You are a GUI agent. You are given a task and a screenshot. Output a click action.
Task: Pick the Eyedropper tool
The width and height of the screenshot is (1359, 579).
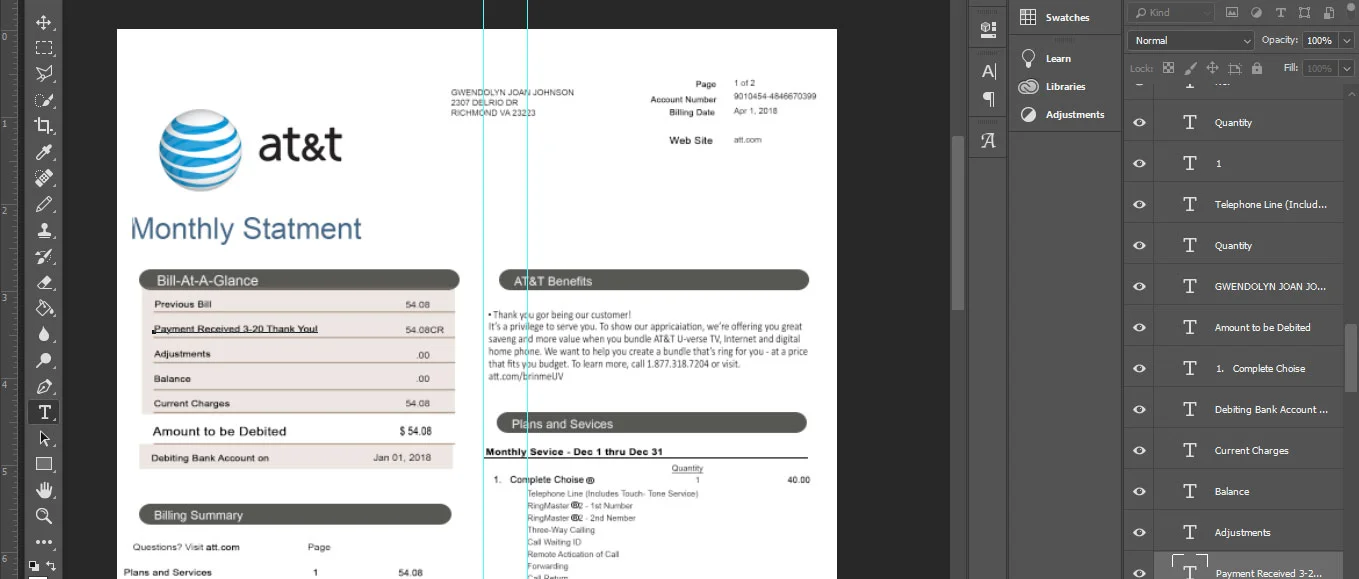44,152
